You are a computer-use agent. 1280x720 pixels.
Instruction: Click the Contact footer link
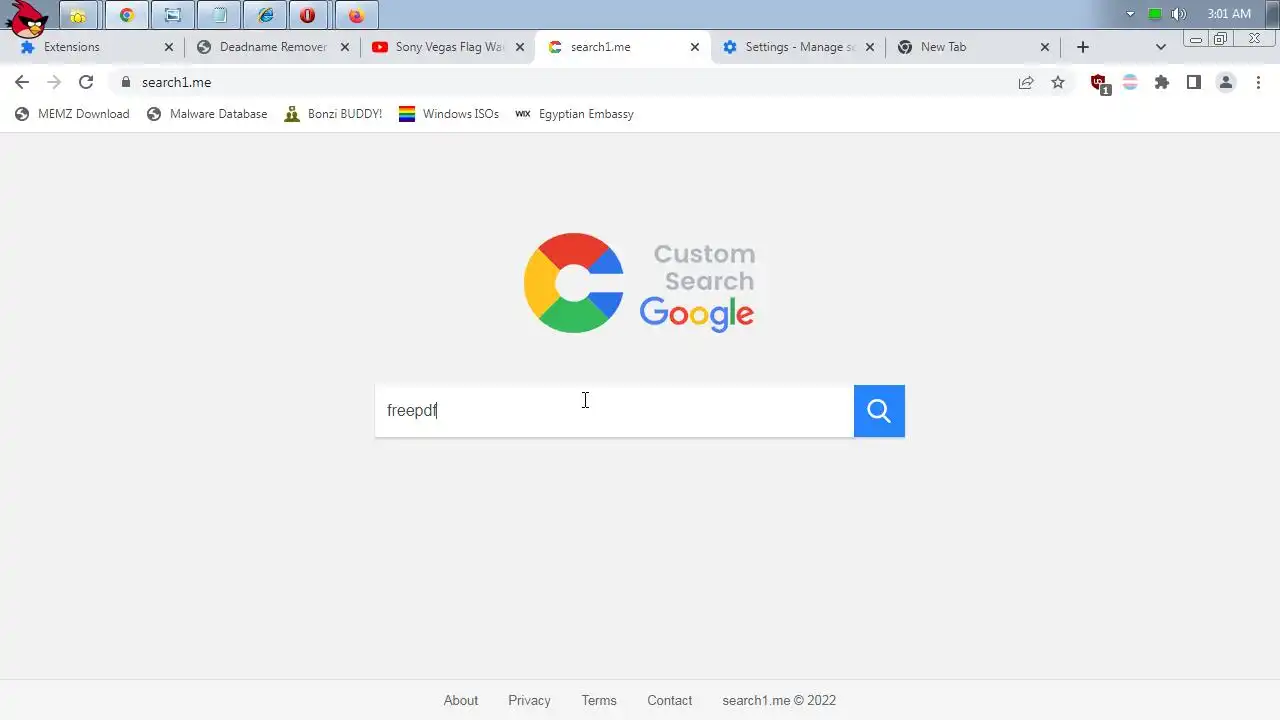coord(670,701)
